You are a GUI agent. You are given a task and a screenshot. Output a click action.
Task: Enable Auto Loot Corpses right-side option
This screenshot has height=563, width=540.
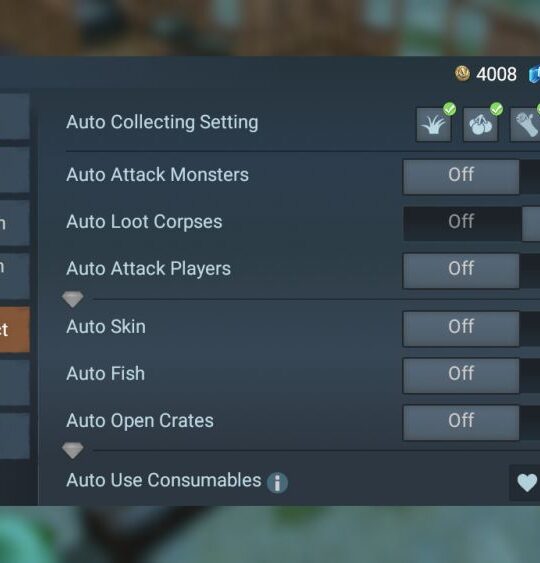(531, 223)
